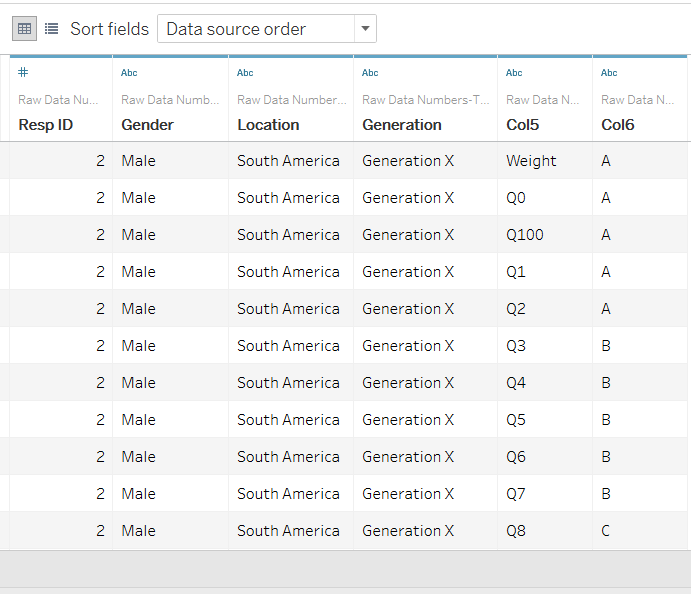Screen dimensions: 691x594
Task: Open the Abc data type icon for Generation
Action: [370, 72]
